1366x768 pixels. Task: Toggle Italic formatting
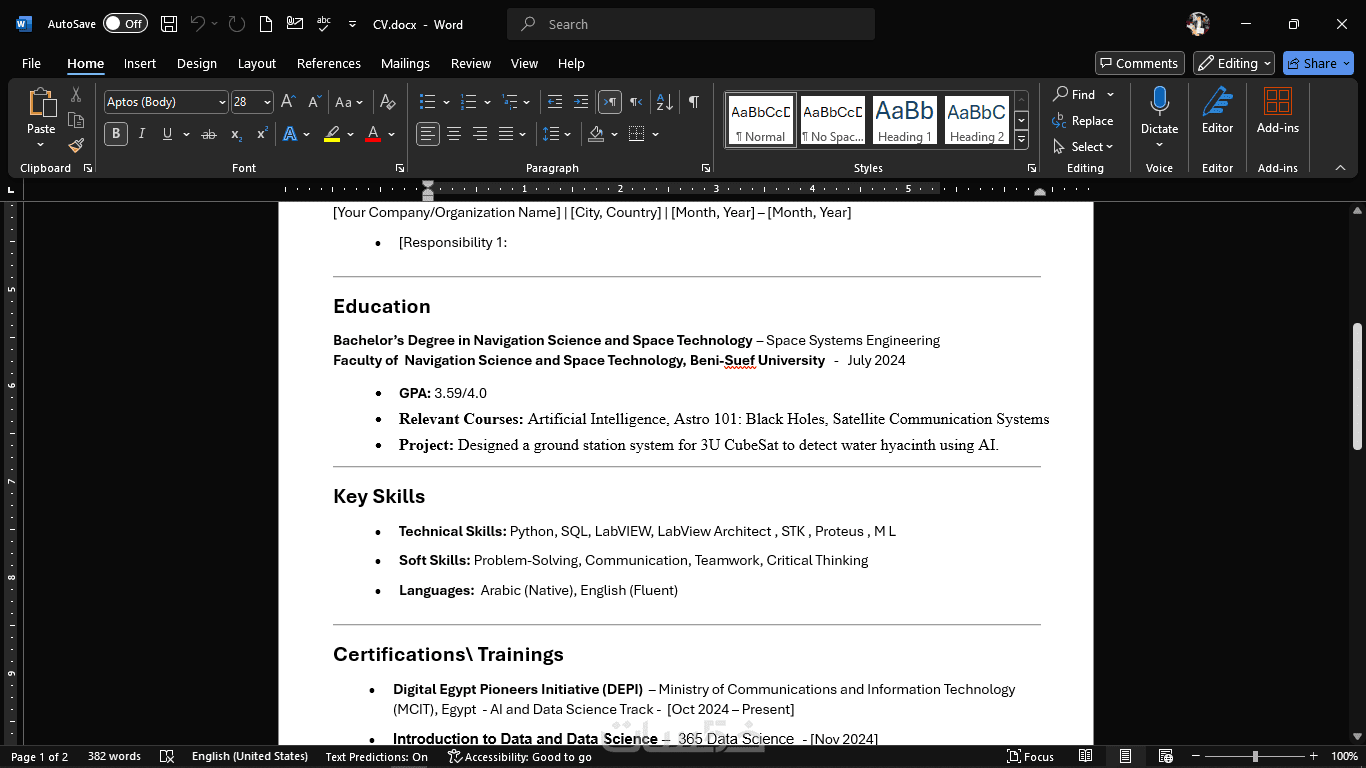tap(142, 134)
